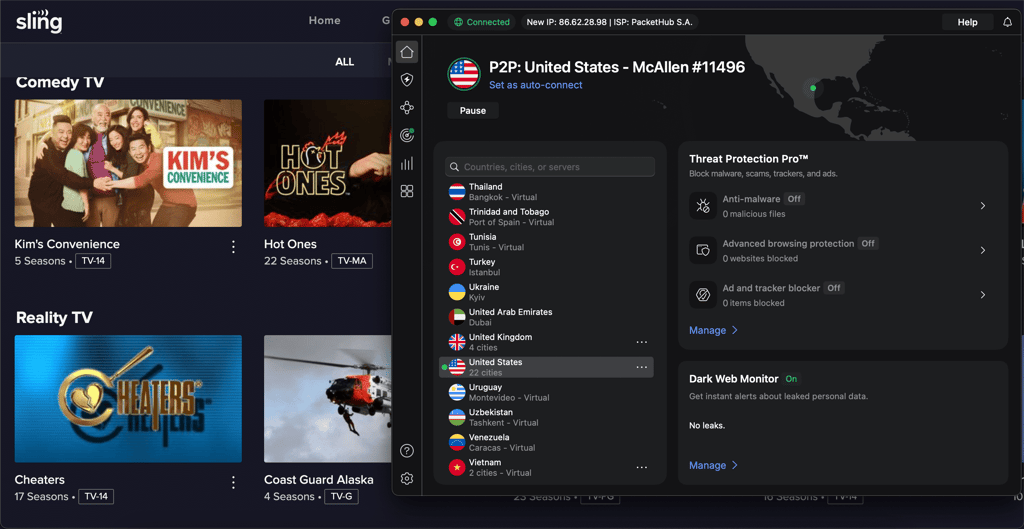Open Threat Protection shield sidebar icon
Image resolution: width=1024 pixels, height=529 pixels.
pos(407,80)
